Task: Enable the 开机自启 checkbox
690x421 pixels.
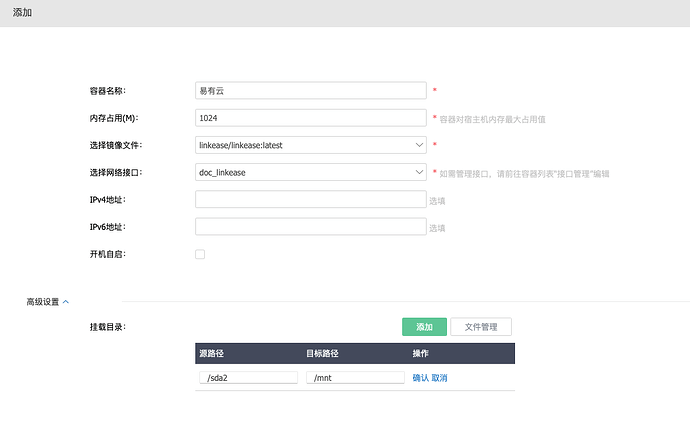Action: coord(200,254)
